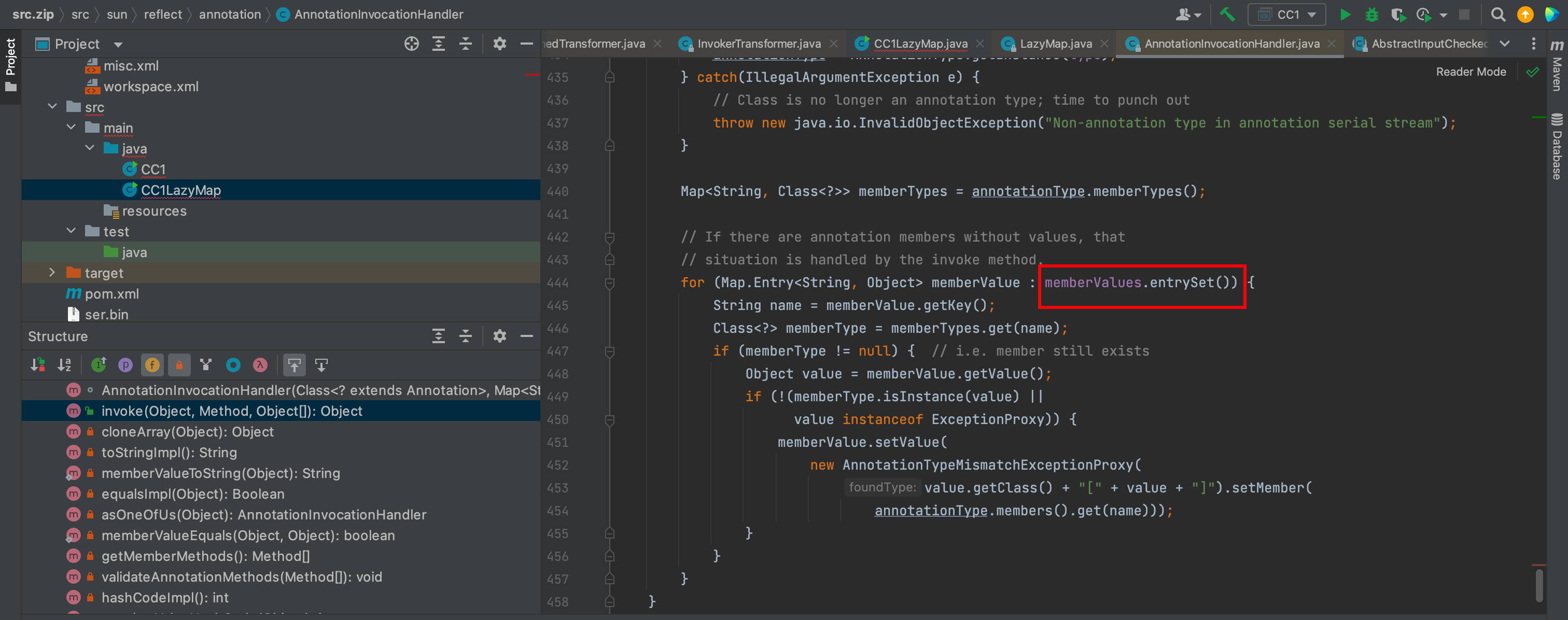The width and height of the screenshot is (1568, 620).
Task: Click the orange IDE update arrow icon
Action: 1525,14
